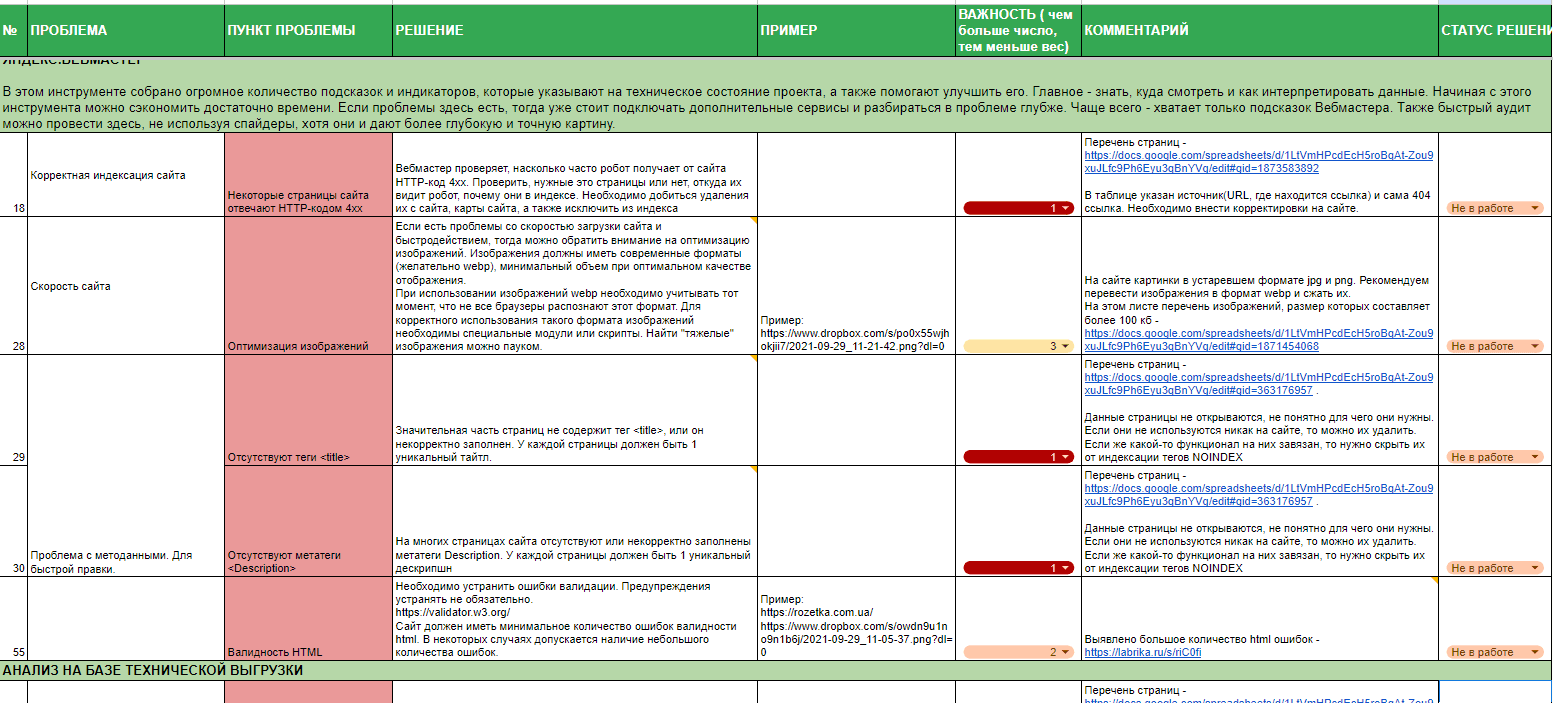1553x703 pixels.
Task: Select the 'РЕШЕНИЕ' column header cell
Action: pos(574,30)
